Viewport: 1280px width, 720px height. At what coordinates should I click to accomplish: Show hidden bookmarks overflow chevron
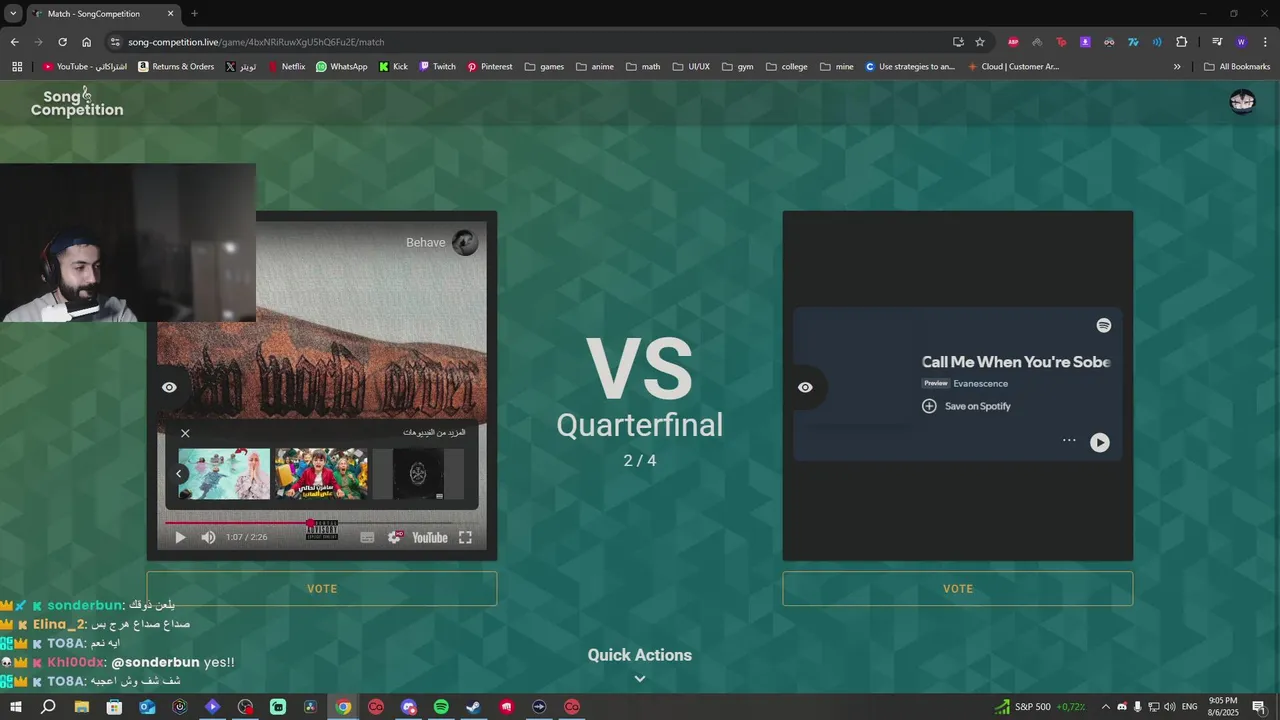[x=1177, y=67]
